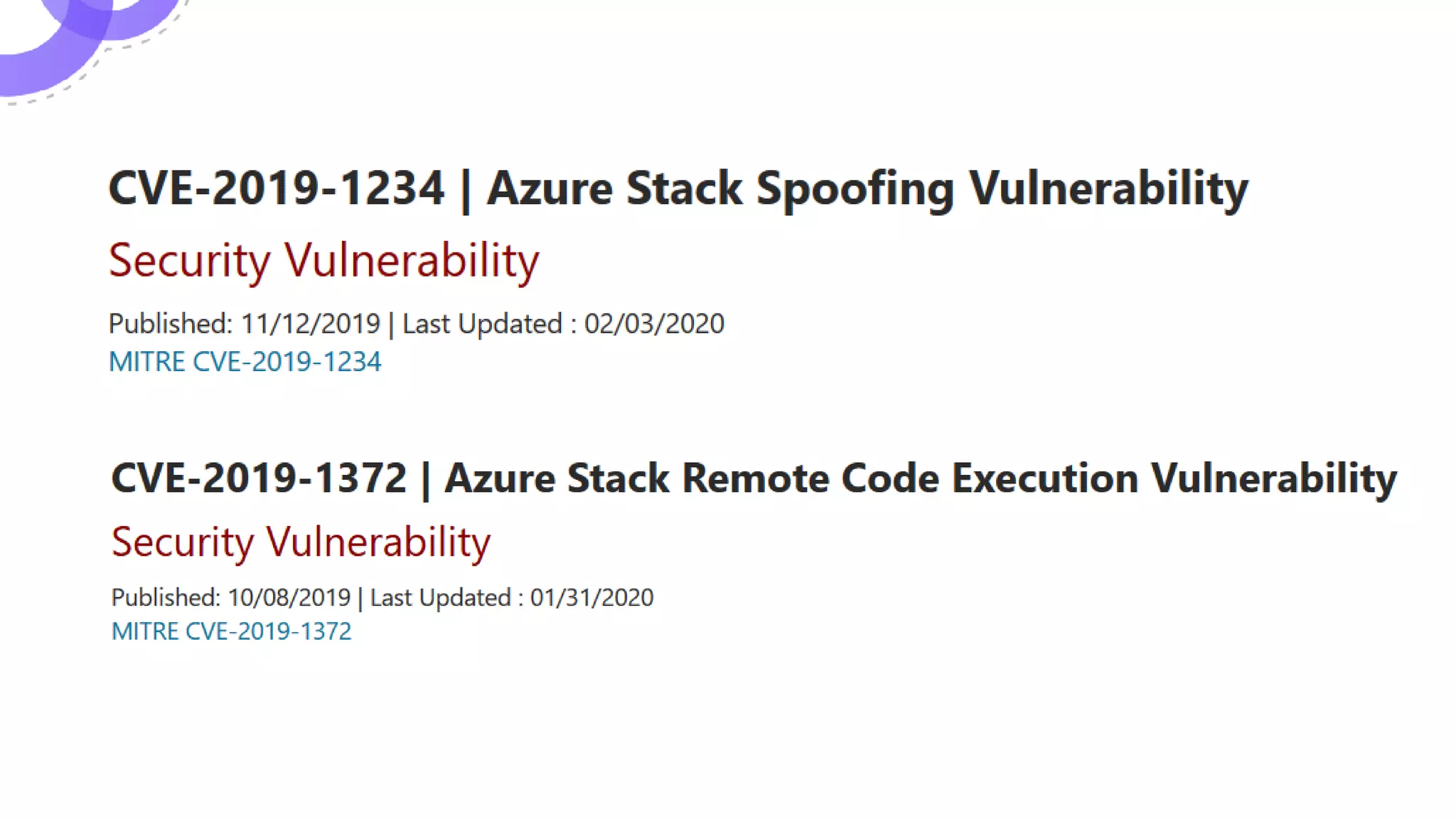Click the Published 11/12/2019 date
This screenshot has height=819, width=1456.
[x=310, y=324]
